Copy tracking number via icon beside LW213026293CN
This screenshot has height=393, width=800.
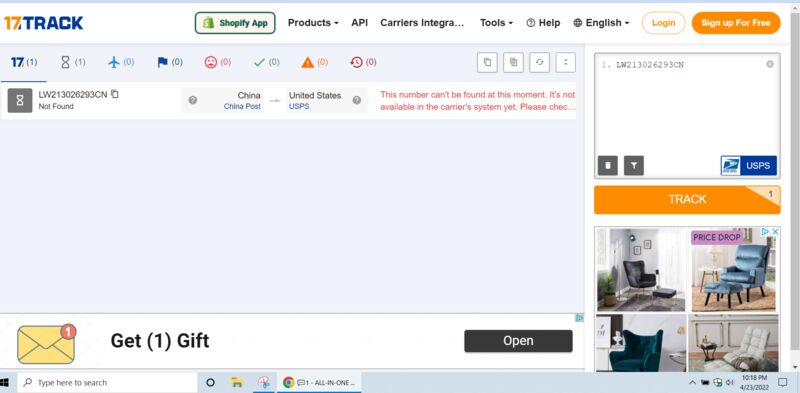115,94
